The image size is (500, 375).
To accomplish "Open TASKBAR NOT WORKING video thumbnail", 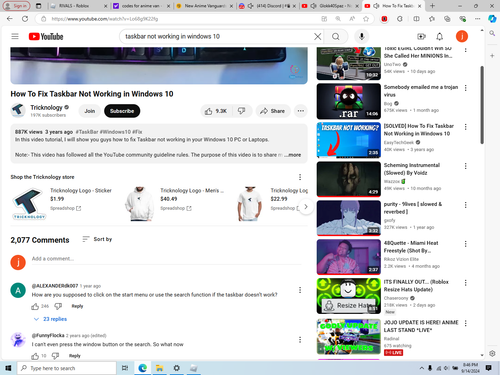I will [349, 140].
